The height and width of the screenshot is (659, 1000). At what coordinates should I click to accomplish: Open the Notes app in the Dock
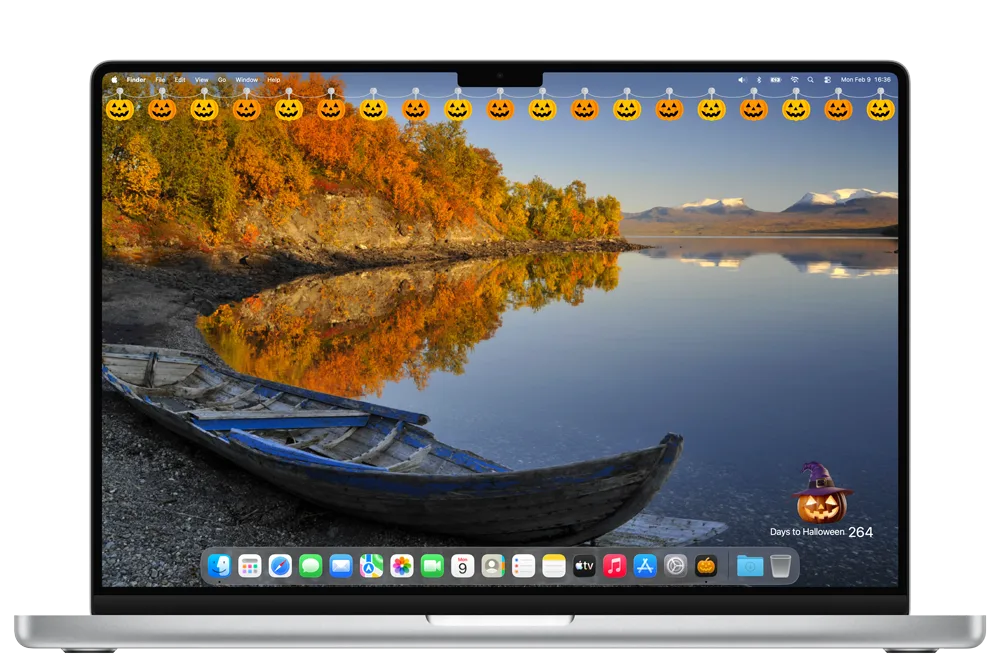554,566
